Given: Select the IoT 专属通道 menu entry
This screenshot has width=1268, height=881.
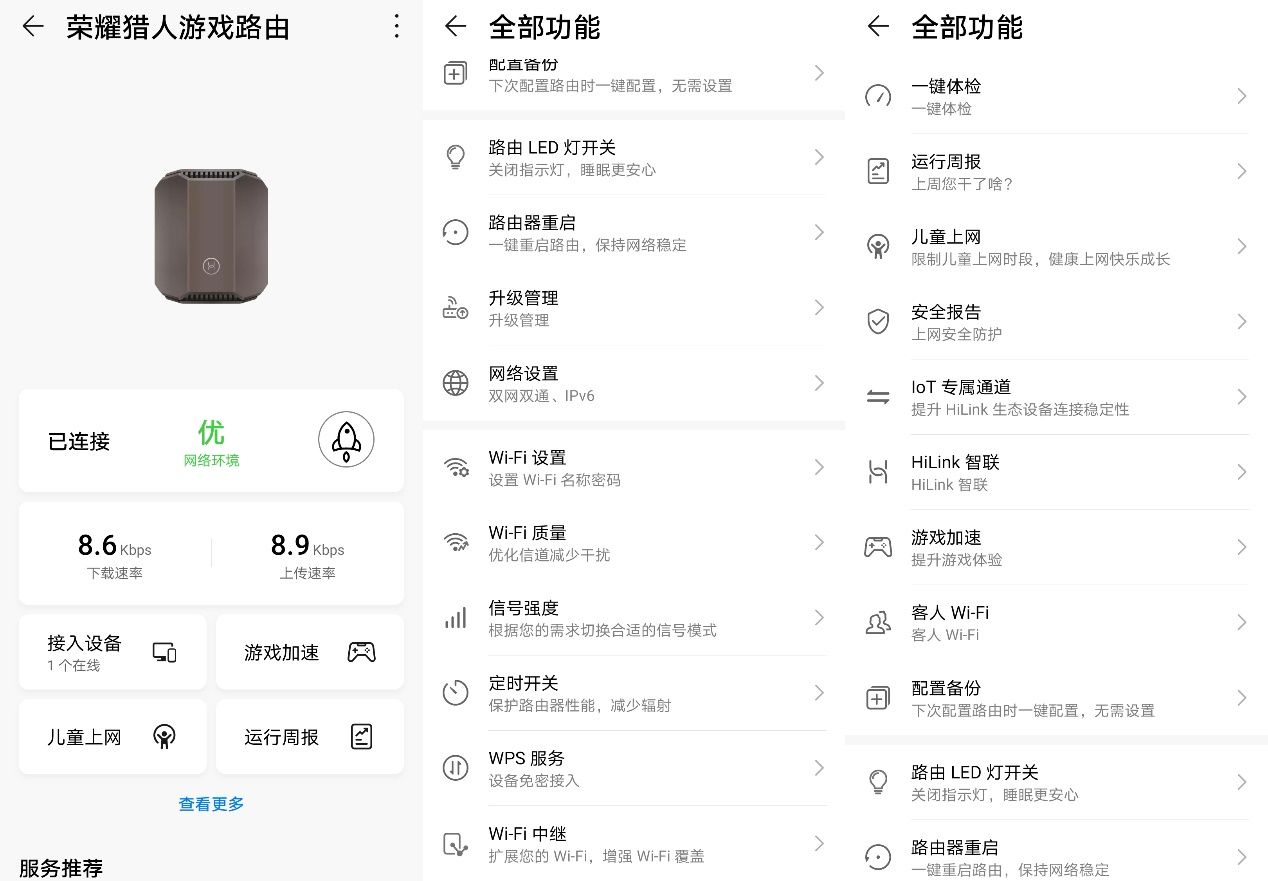Looking at the screenshot, I should pos(1056,397).
